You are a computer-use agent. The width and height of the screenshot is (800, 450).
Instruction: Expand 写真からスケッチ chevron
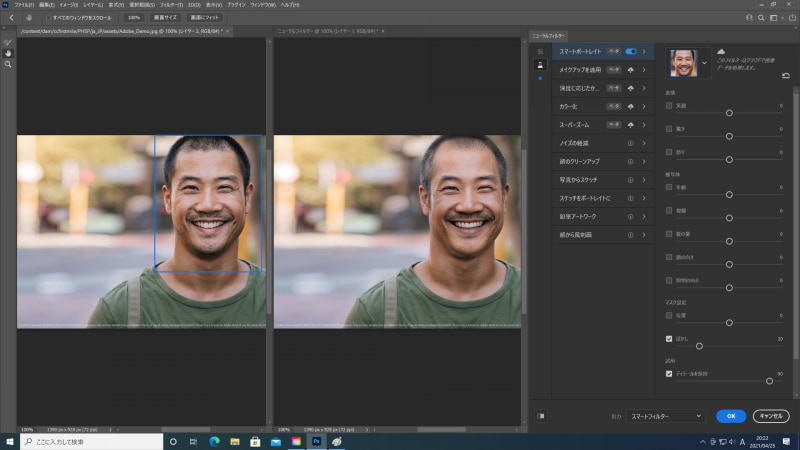644,180
